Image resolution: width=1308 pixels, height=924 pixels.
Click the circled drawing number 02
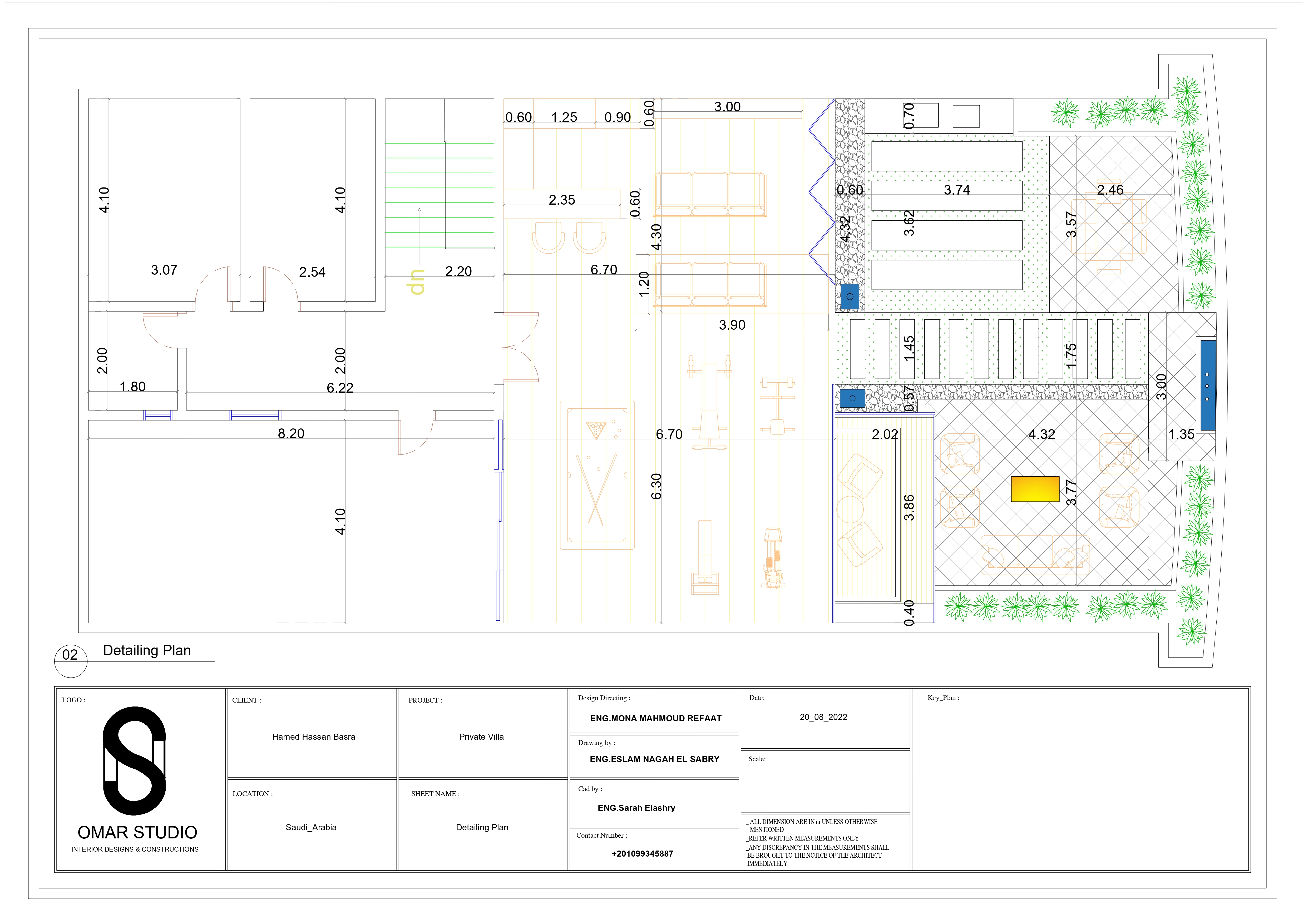70,655
